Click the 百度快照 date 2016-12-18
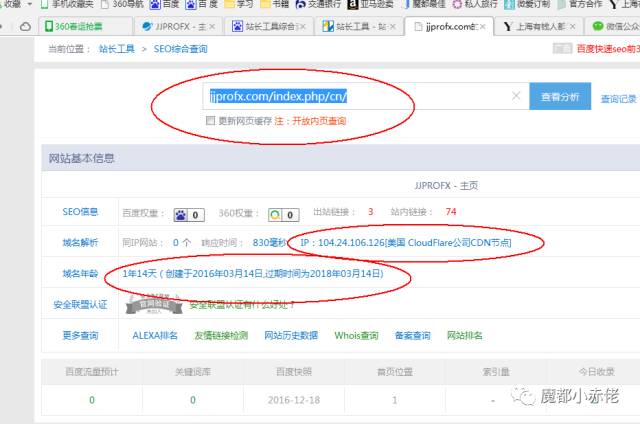 click(294, 400)
